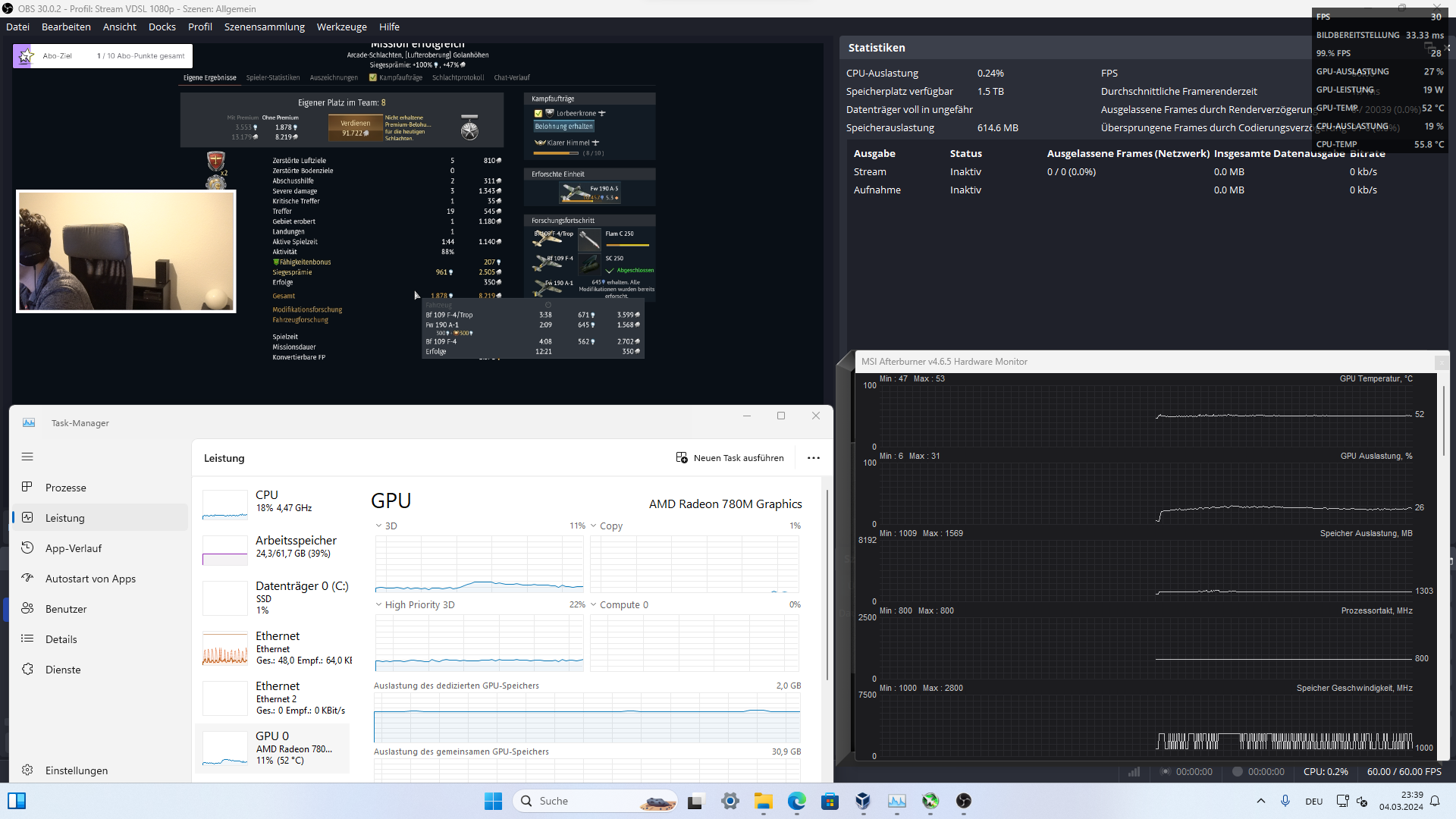Open the Werkzeuge menu in OBS

[341, 27]
